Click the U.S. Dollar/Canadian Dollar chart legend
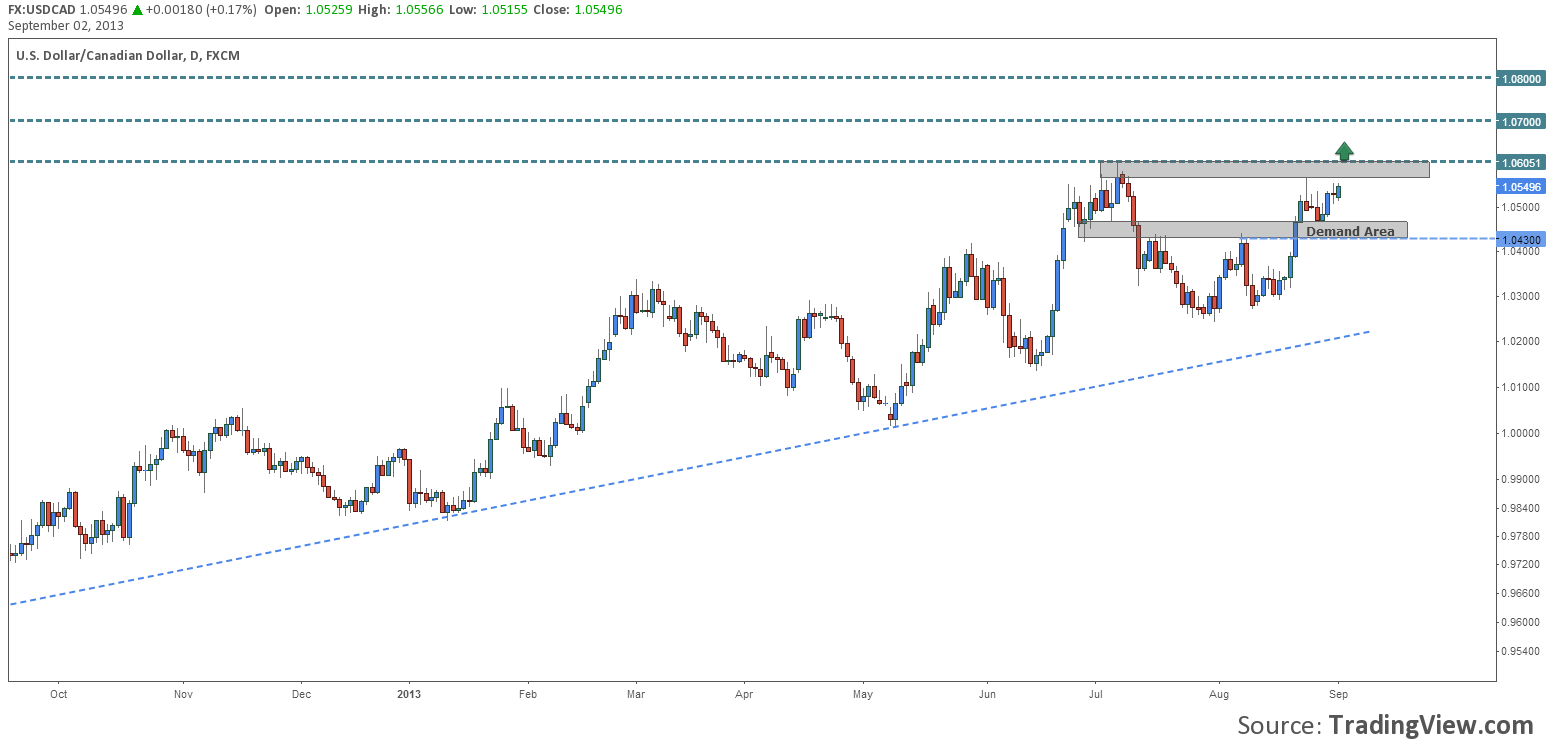Image resolution: width=1548 pixels, height=752 pixels. (128, 55)
